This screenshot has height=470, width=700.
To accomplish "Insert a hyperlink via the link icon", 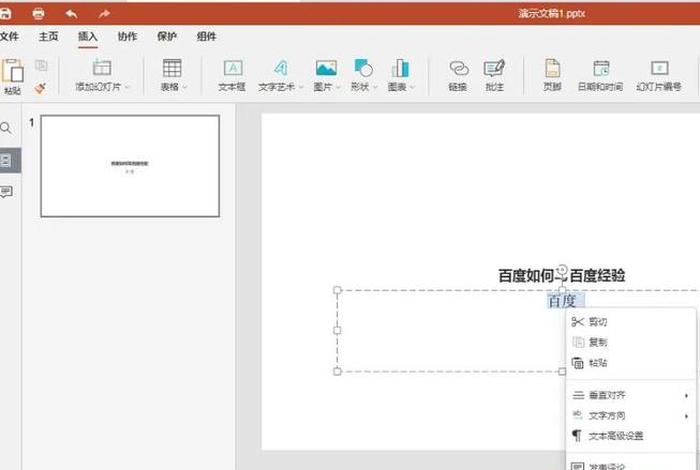I will click(458, 68).
